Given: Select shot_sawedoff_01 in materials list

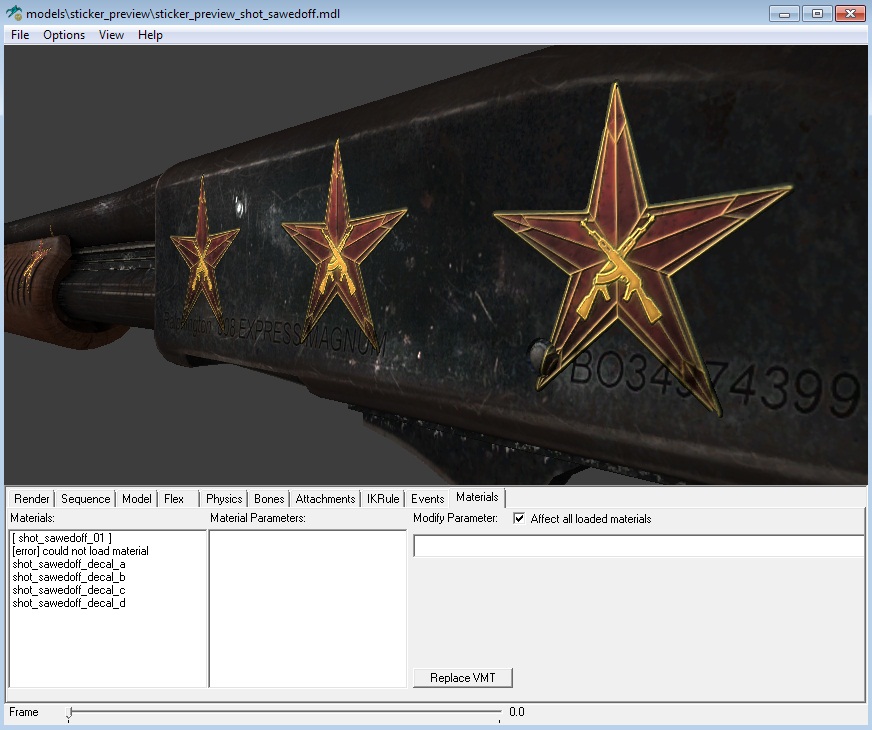Looking at the screenshot, I should tap(62, 538).
